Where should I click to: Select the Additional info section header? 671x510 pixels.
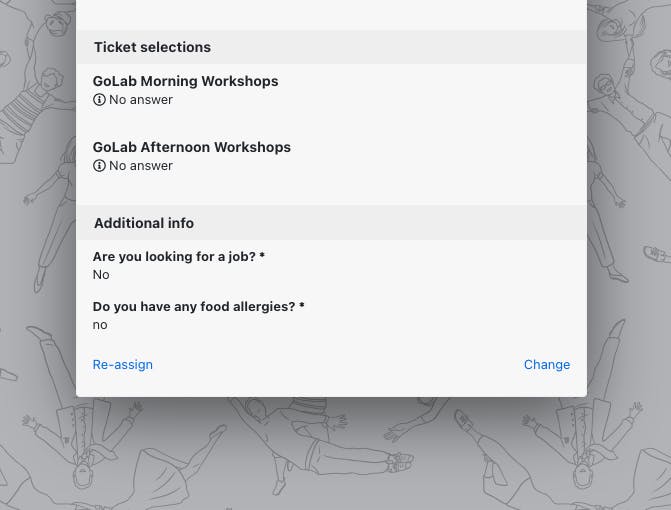144,223
